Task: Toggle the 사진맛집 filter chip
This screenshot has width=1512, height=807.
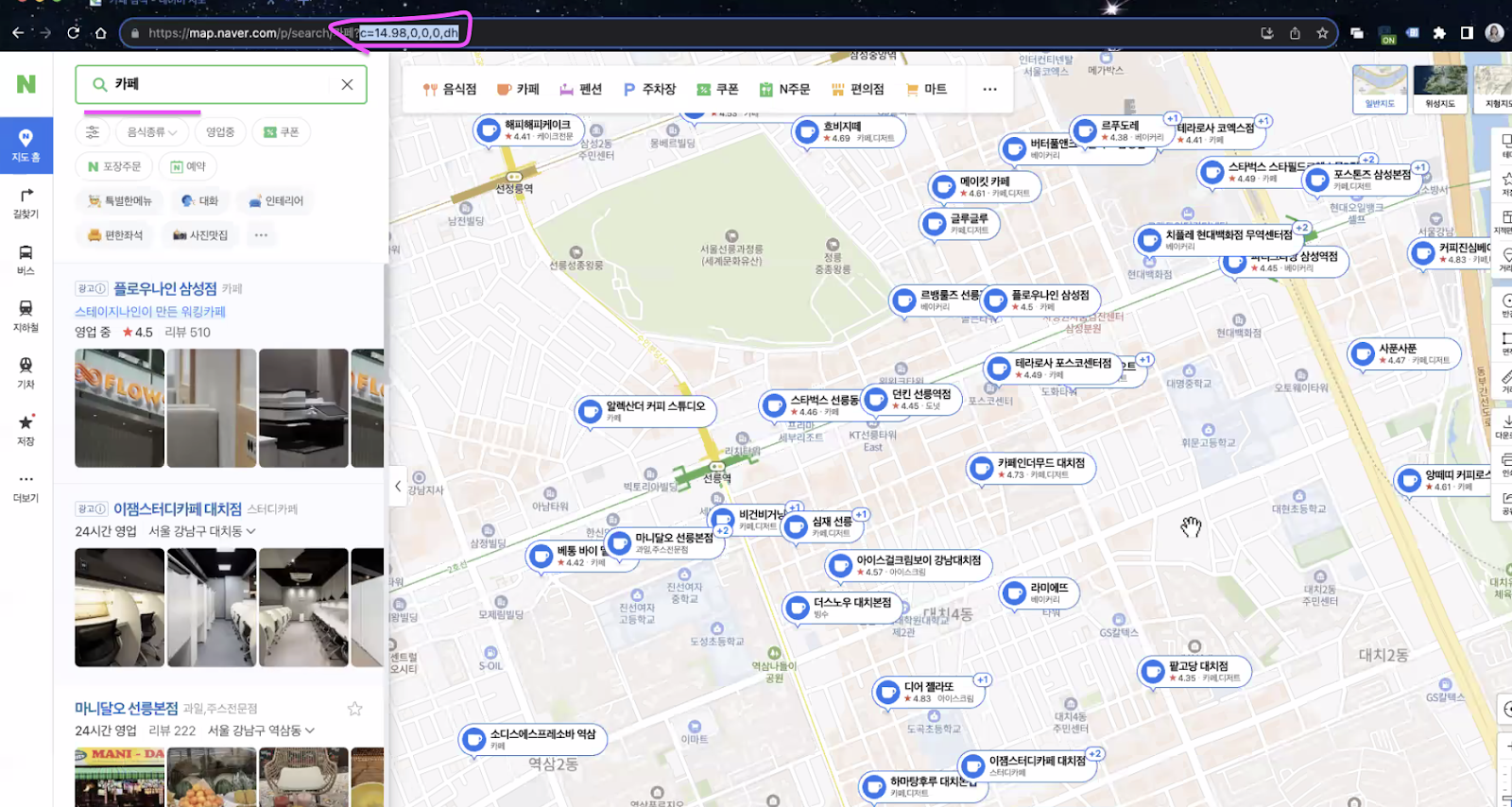Action: 200,234
